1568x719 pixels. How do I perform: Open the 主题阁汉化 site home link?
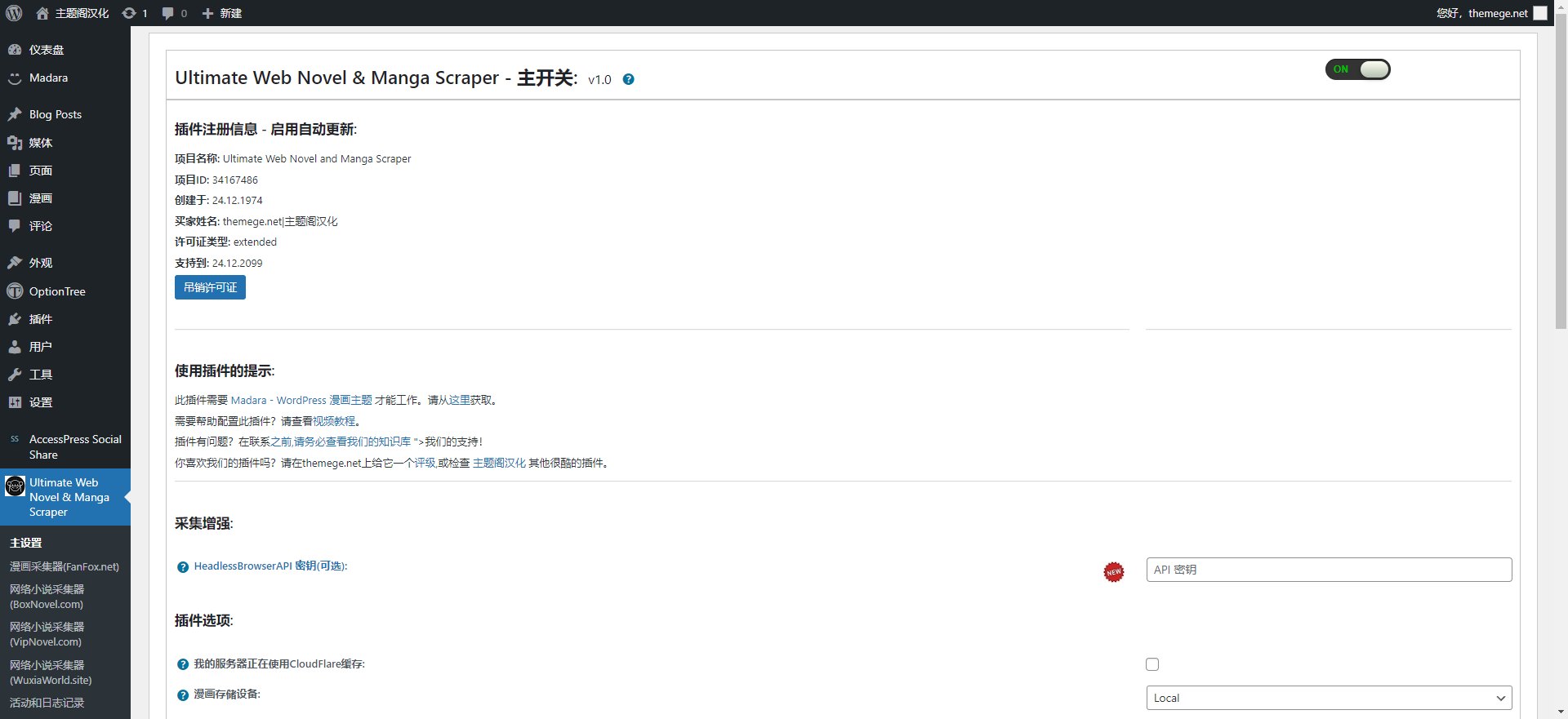(73, 13)
